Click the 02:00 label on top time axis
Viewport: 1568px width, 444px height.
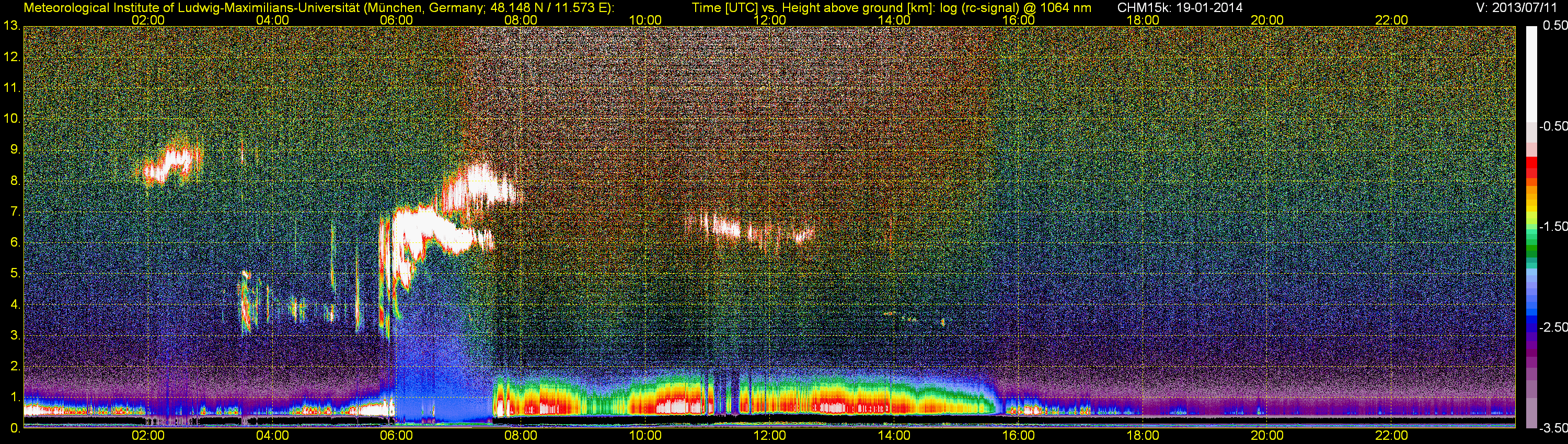click(x=148, y=20)
